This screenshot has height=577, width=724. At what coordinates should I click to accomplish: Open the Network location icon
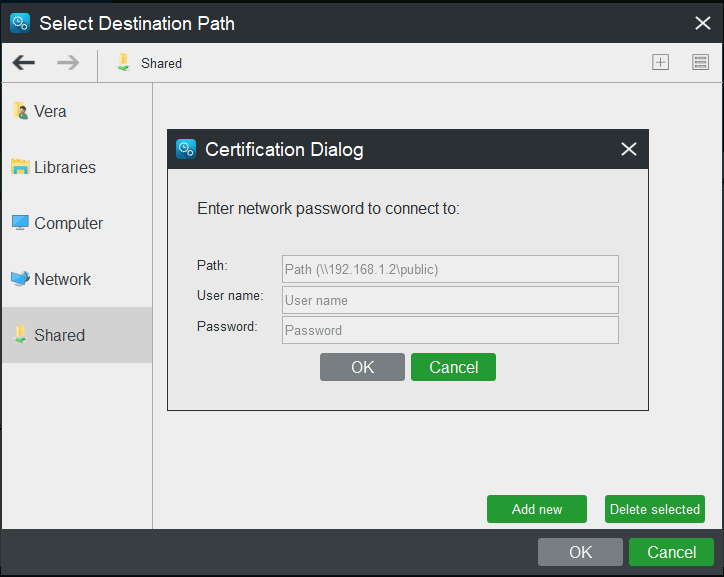20,279
